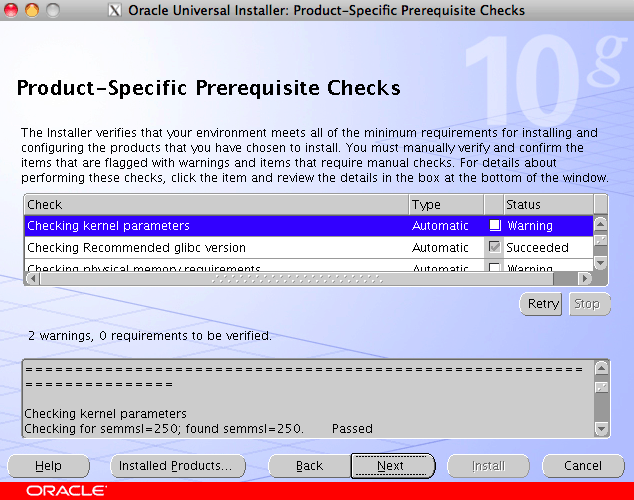Click the Check column header
Screen dimensions: 634x500
point(215,204)
